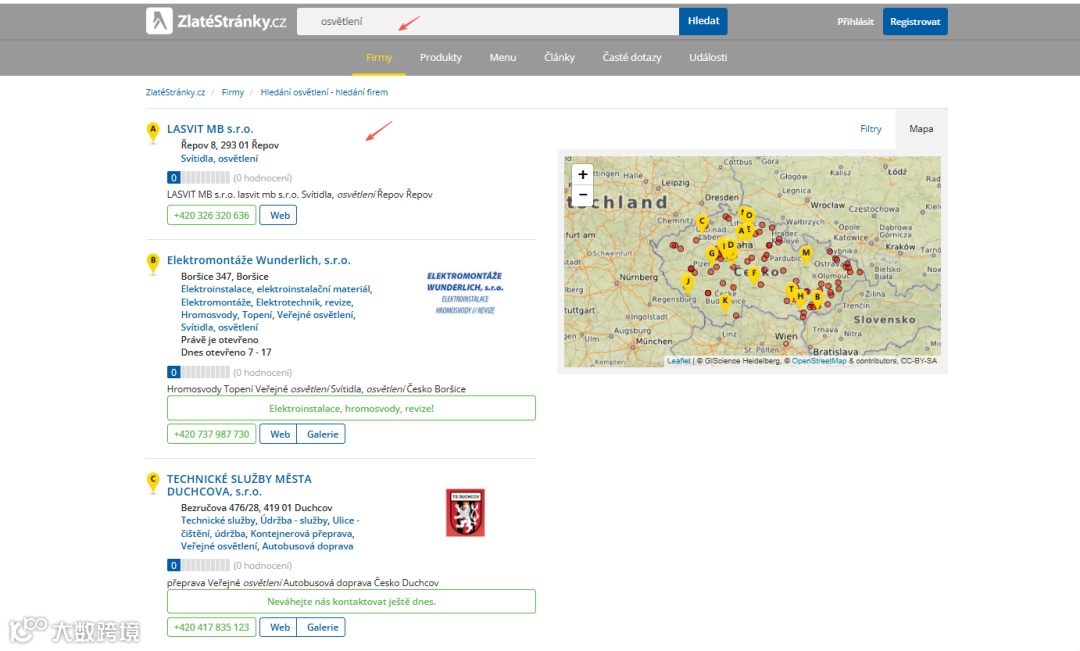Click the Registrovat button
Image resolution: width=1080 pixels, height=651 pixels.
(x=915, y=21)
